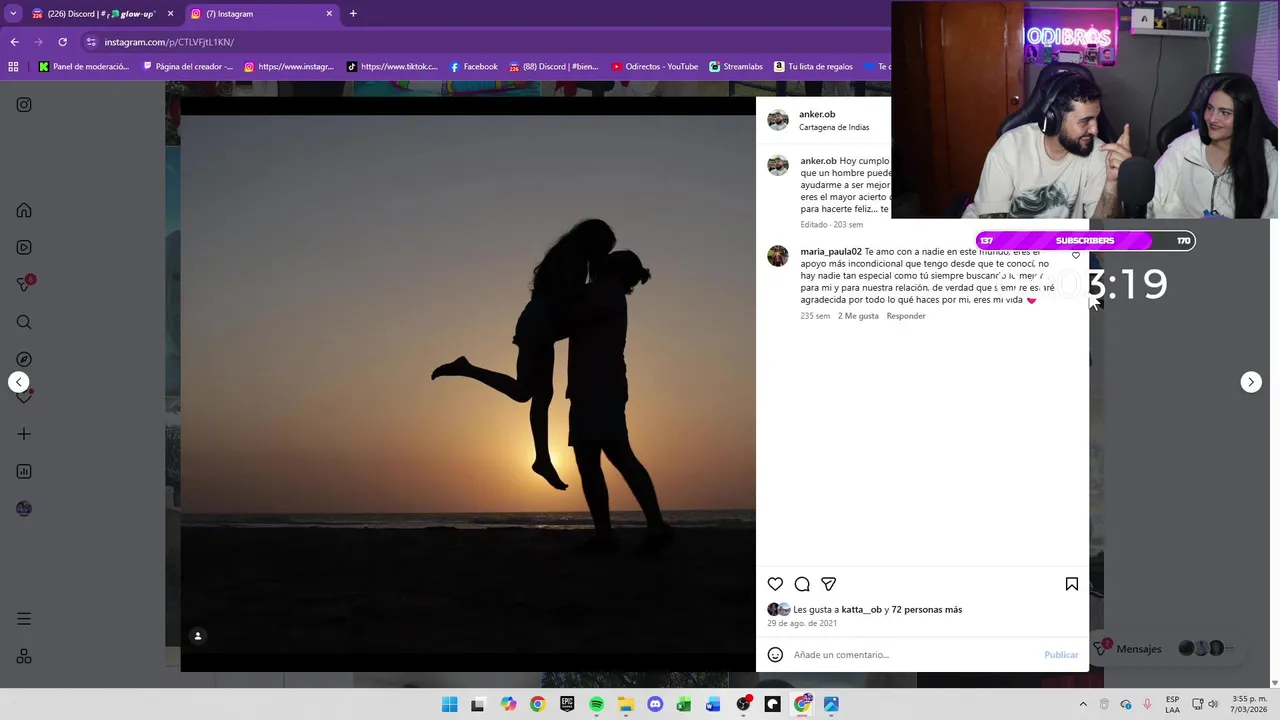Open Windows Start menu

(450, 704)
